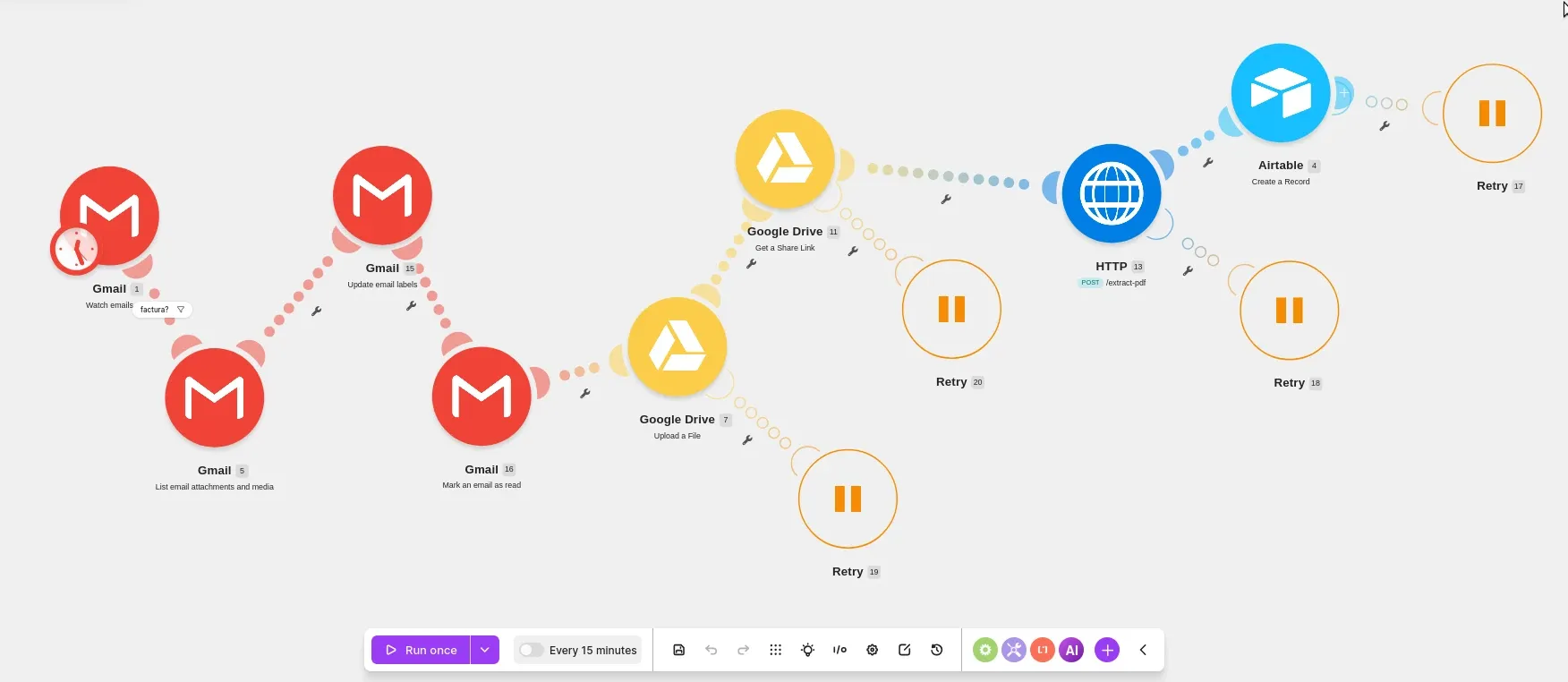Open the HTTP POST /extract-pdf module
1568x682 pixels.
pyautogui.click(x=1112, y=193)
